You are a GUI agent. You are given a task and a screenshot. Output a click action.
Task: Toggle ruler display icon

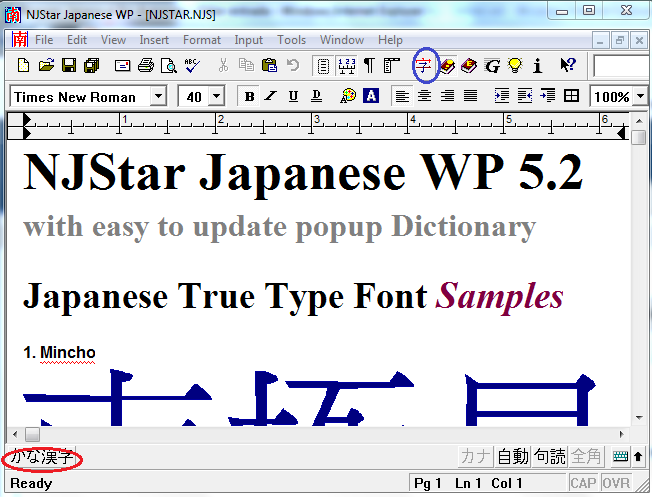pos(347,66)
